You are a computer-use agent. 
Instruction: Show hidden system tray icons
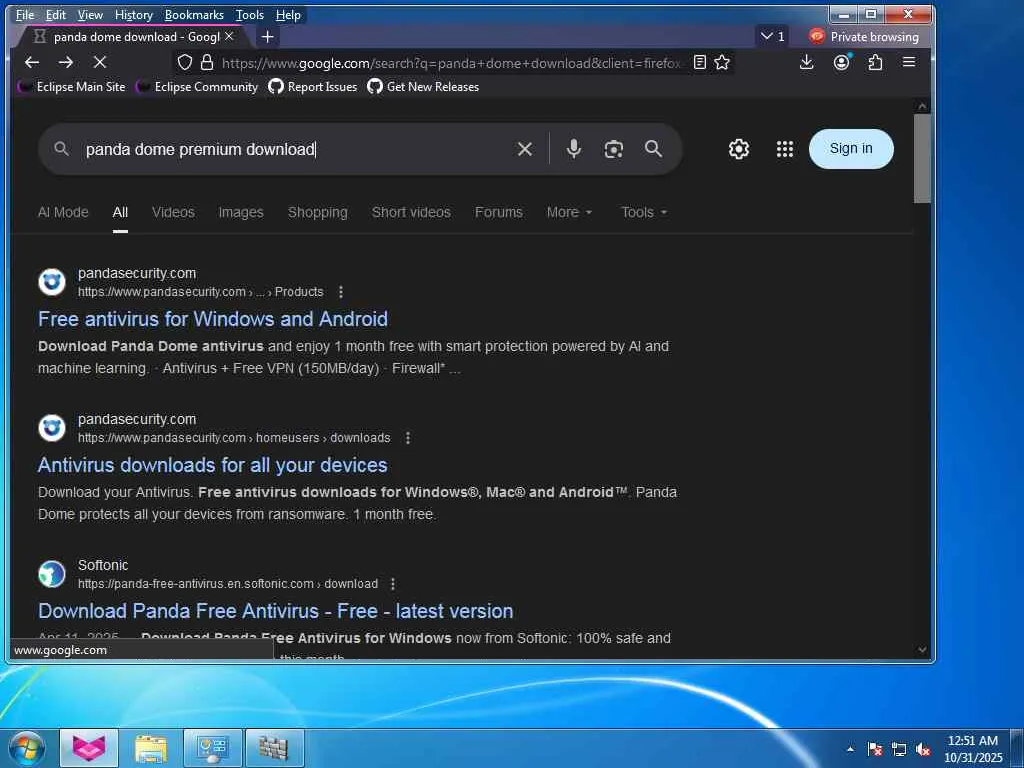click(x=850, y=749)
